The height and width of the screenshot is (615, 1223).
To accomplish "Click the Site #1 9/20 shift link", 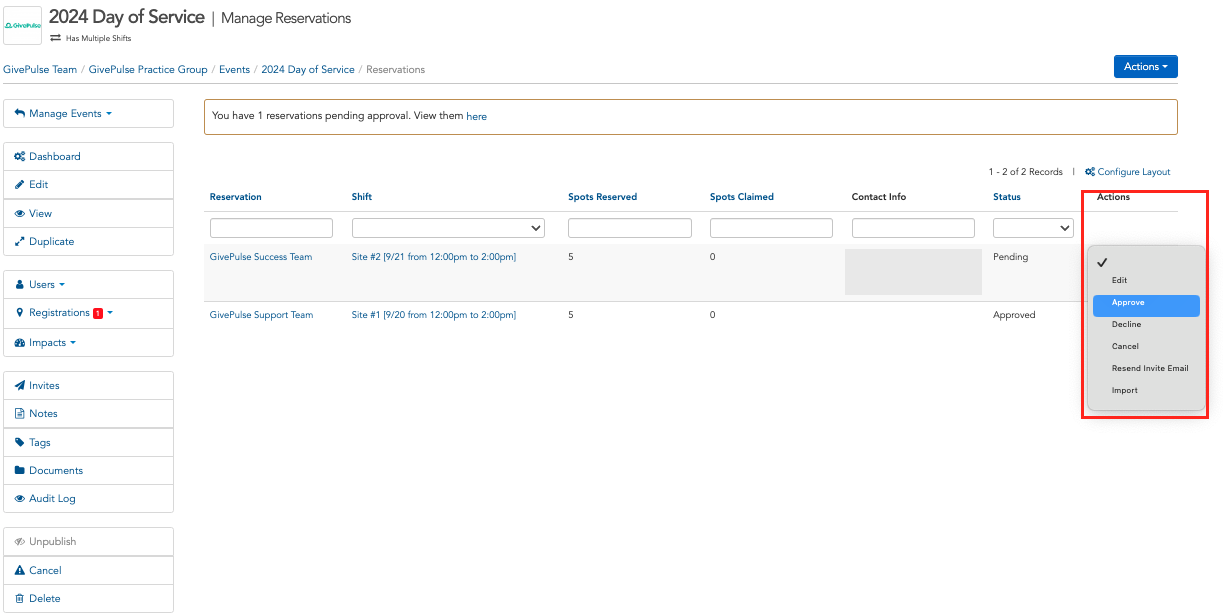I will click(434, 315).
